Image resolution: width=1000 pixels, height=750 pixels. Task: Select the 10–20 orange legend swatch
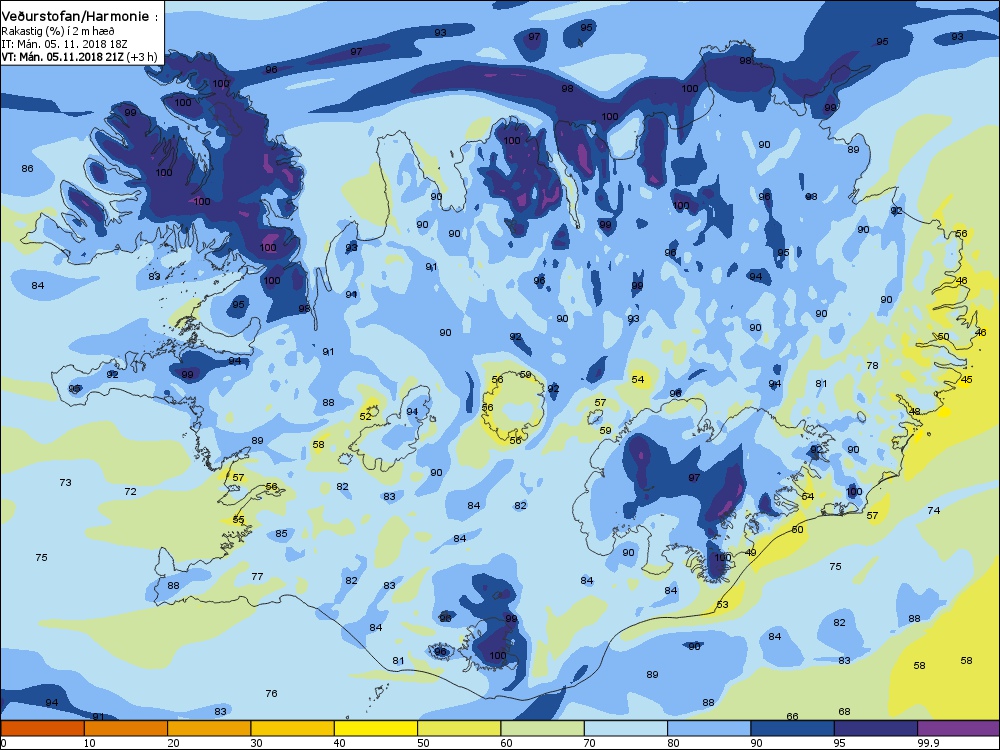[x=126, y=728]
